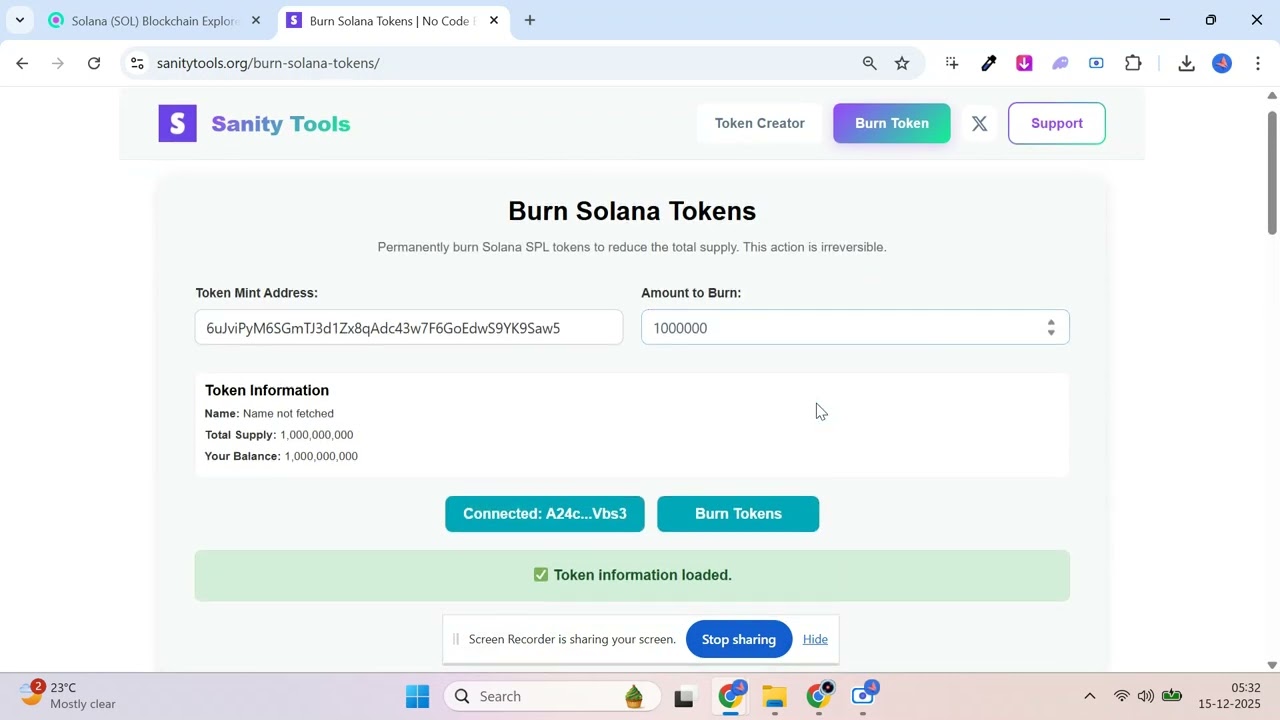Click the Name not fetched text

288,413
